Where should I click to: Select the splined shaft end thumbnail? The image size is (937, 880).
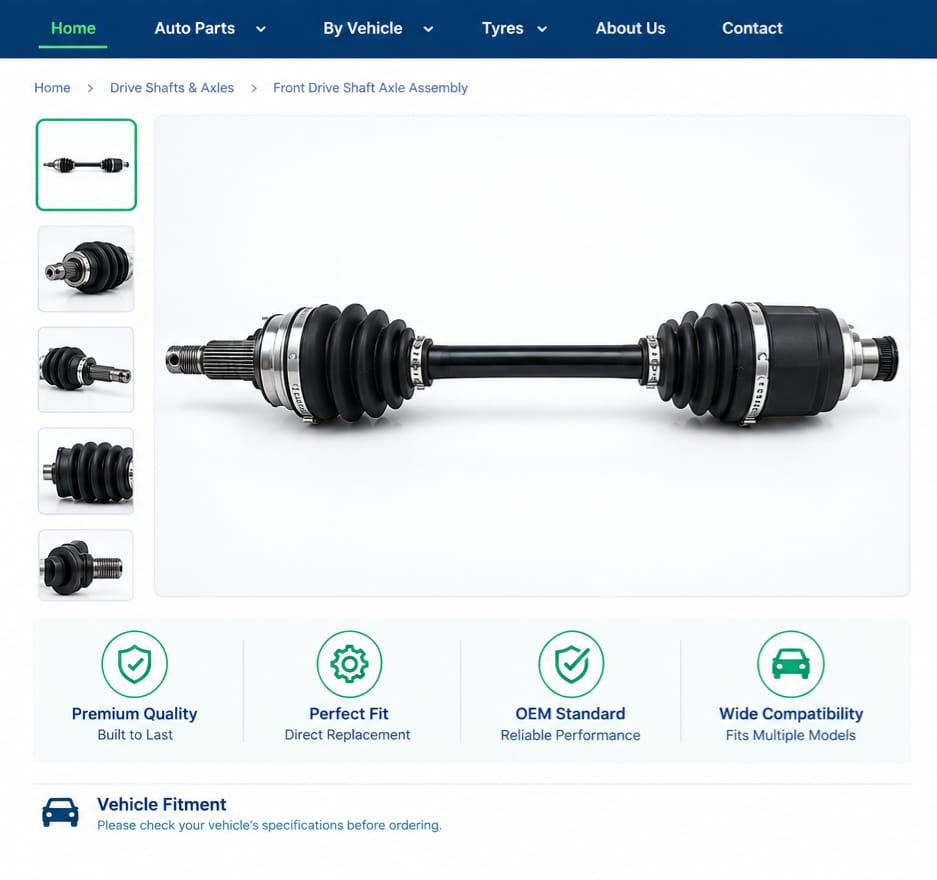pos(86,370)
